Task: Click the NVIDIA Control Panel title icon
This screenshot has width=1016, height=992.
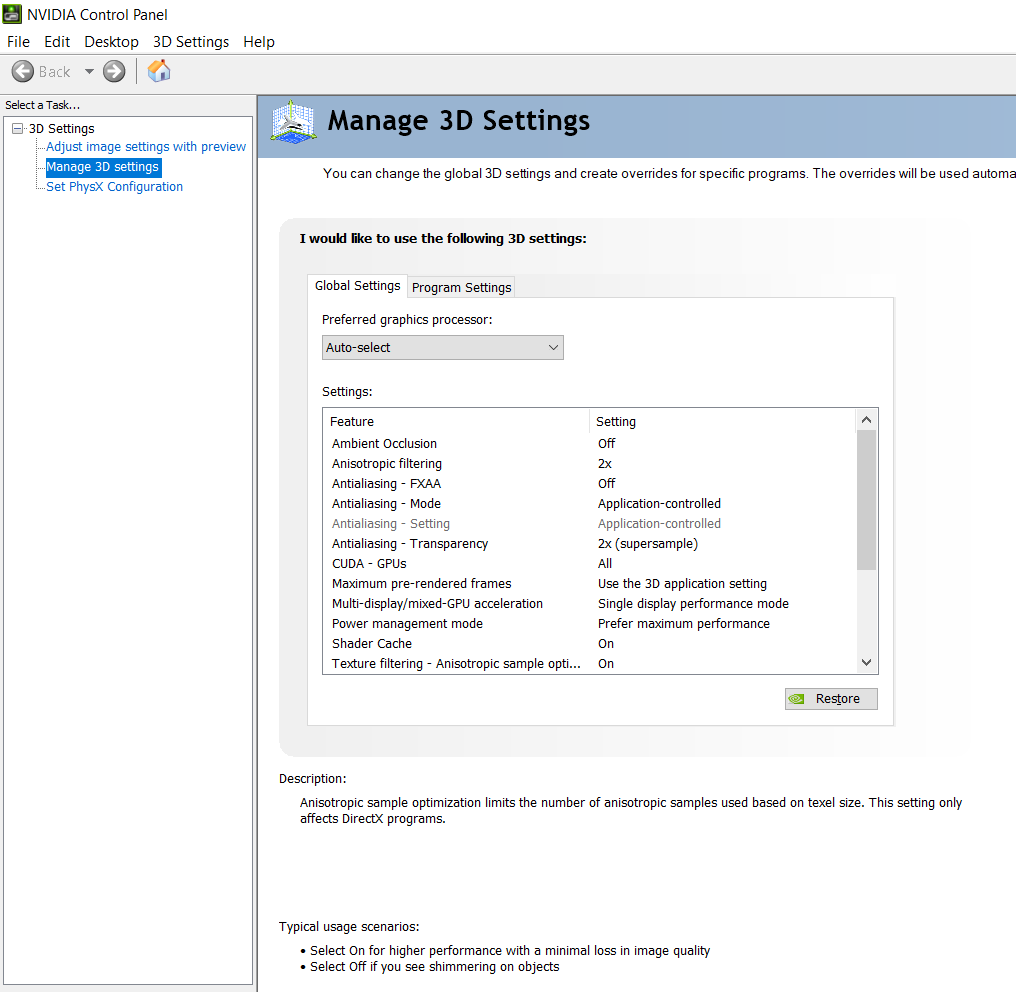Action: (12, 14)
